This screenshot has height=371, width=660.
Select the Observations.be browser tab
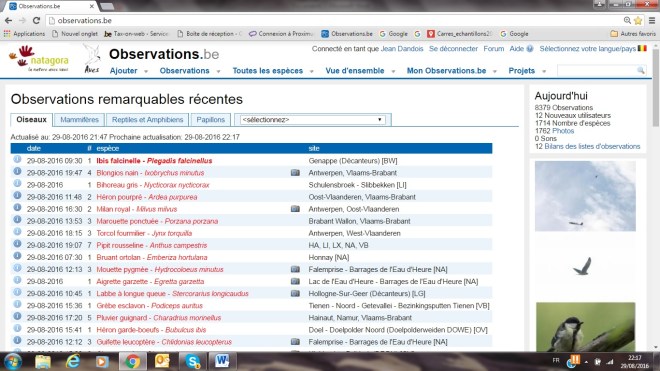pos(51,6)
